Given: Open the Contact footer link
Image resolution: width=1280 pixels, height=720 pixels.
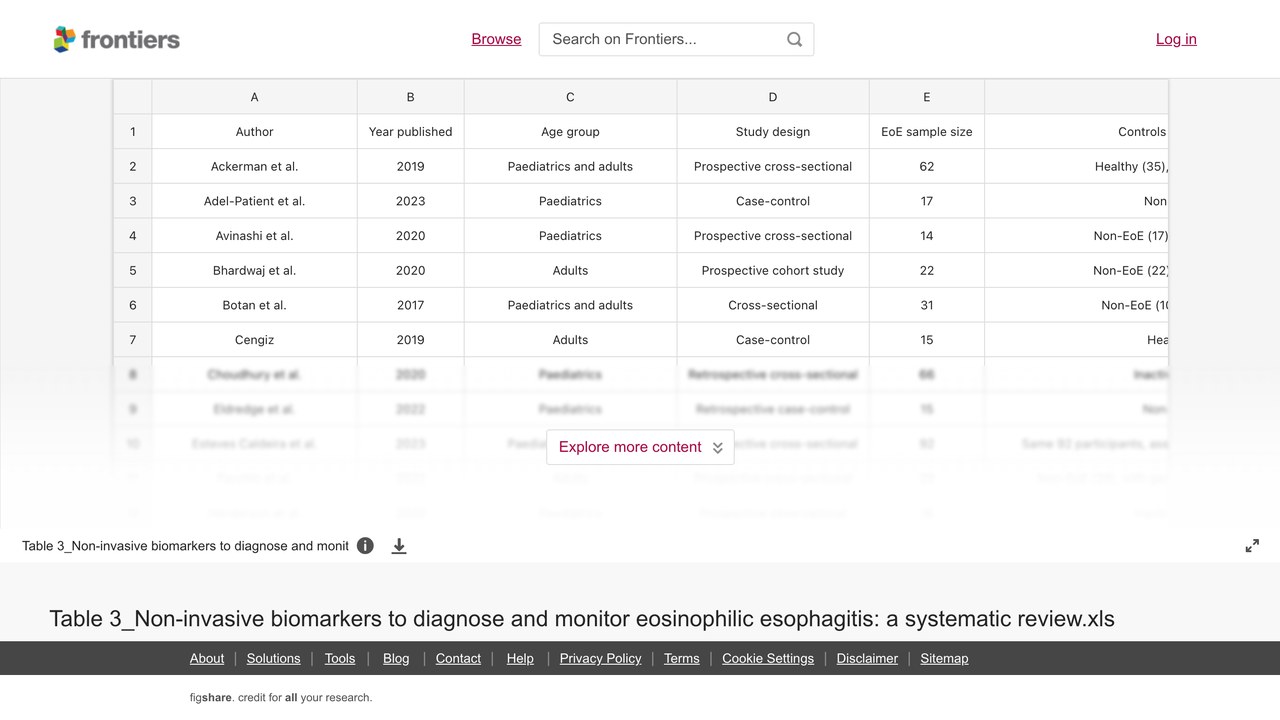Looking at the screenshot, I should 458,658.
